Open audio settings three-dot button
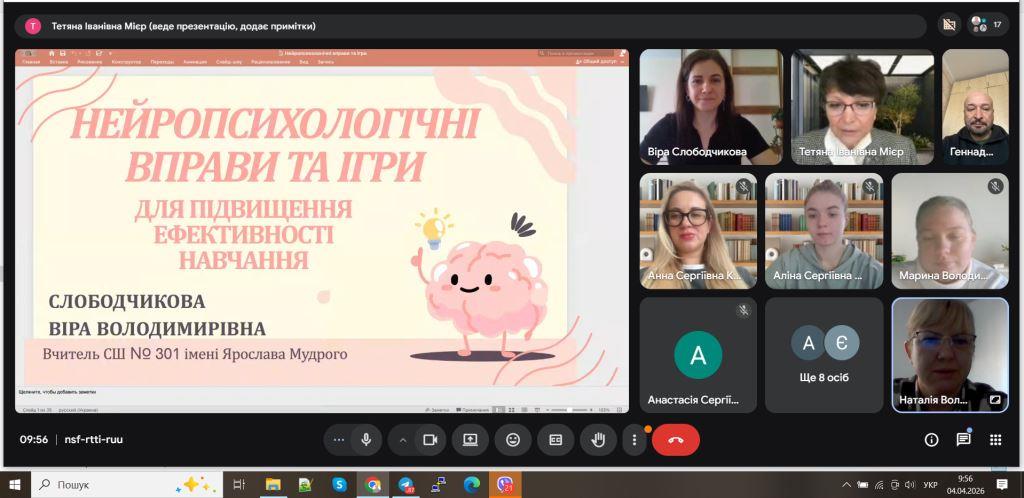Screen dimensions: 1024x498 [x=338, y=440]
